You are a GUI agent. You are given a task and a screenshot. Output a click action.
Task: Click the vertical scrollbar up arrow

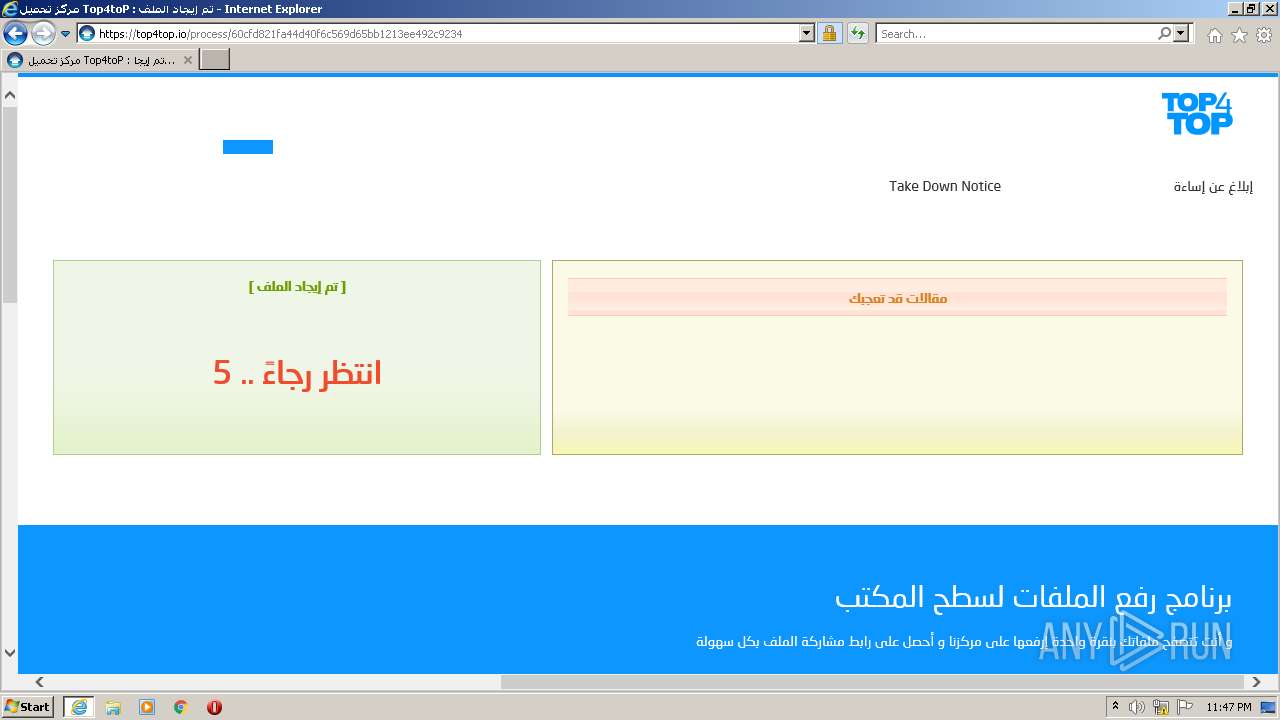pyautogui.click(x=10, y=95)
